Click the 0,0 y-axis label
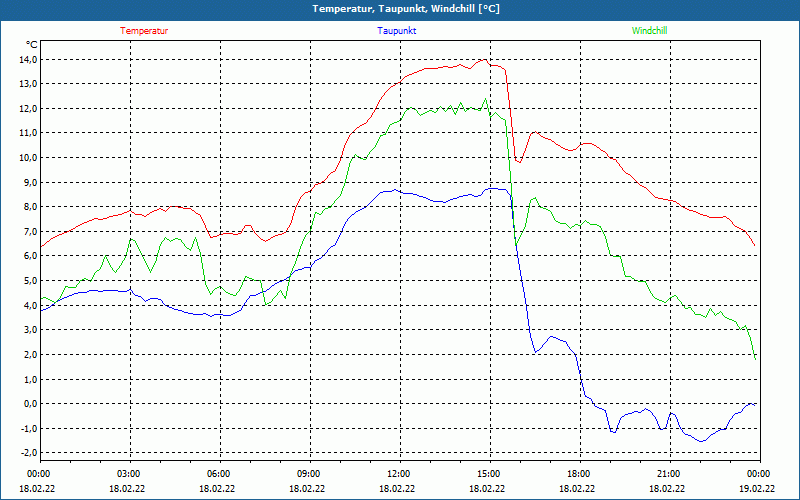 pyautogui.click(x=31, y=404)
